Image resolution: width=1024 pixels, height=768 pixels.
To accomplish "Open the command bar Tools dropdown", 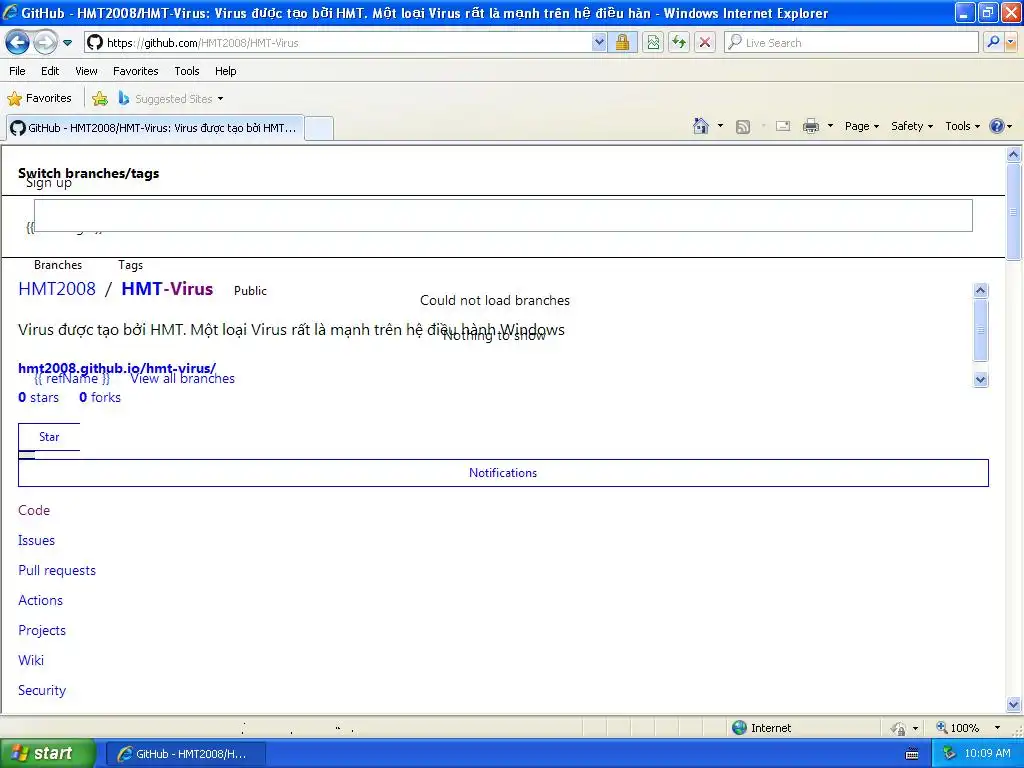I will 963,126.
